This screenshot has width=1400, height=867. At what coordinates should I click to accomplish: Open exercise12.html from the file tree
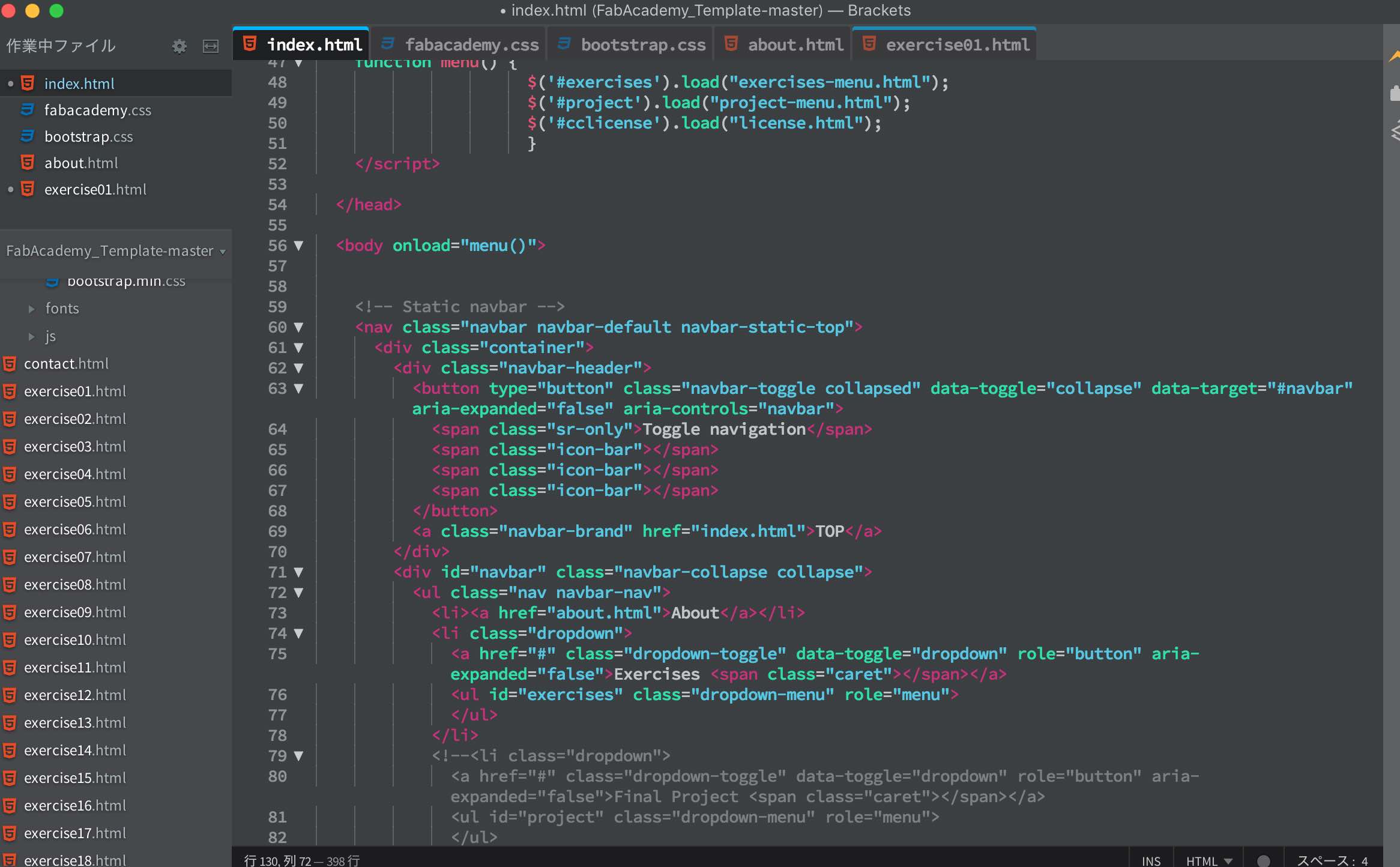[x=75, y=695]
